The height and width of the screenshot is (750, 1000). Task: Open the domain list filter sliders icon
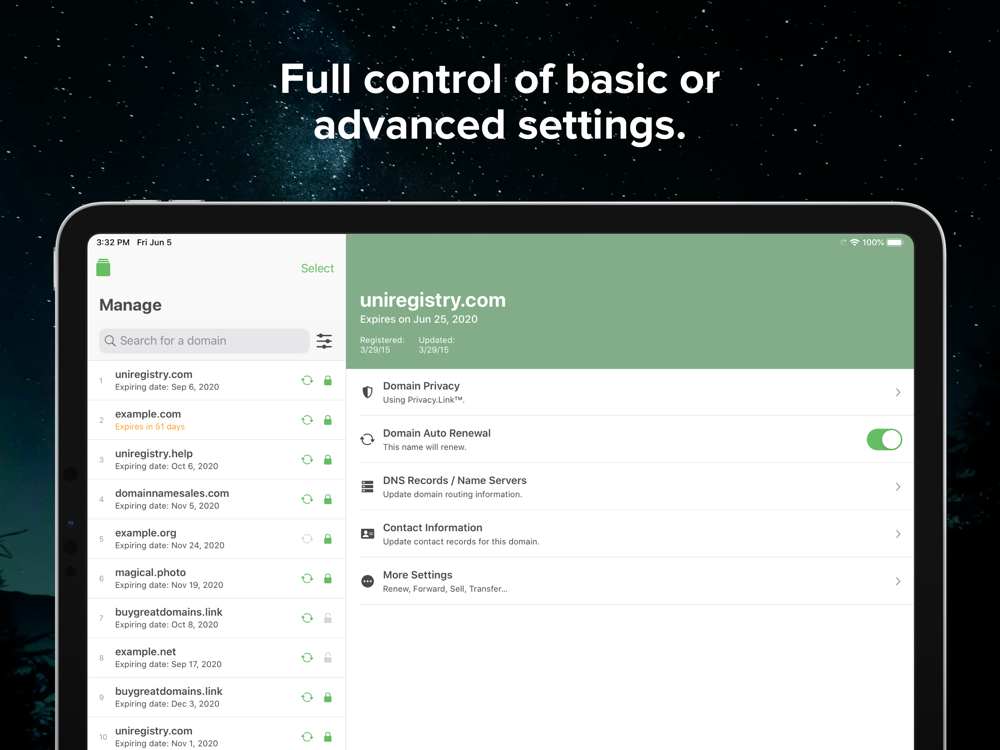(x=324, y=341)
